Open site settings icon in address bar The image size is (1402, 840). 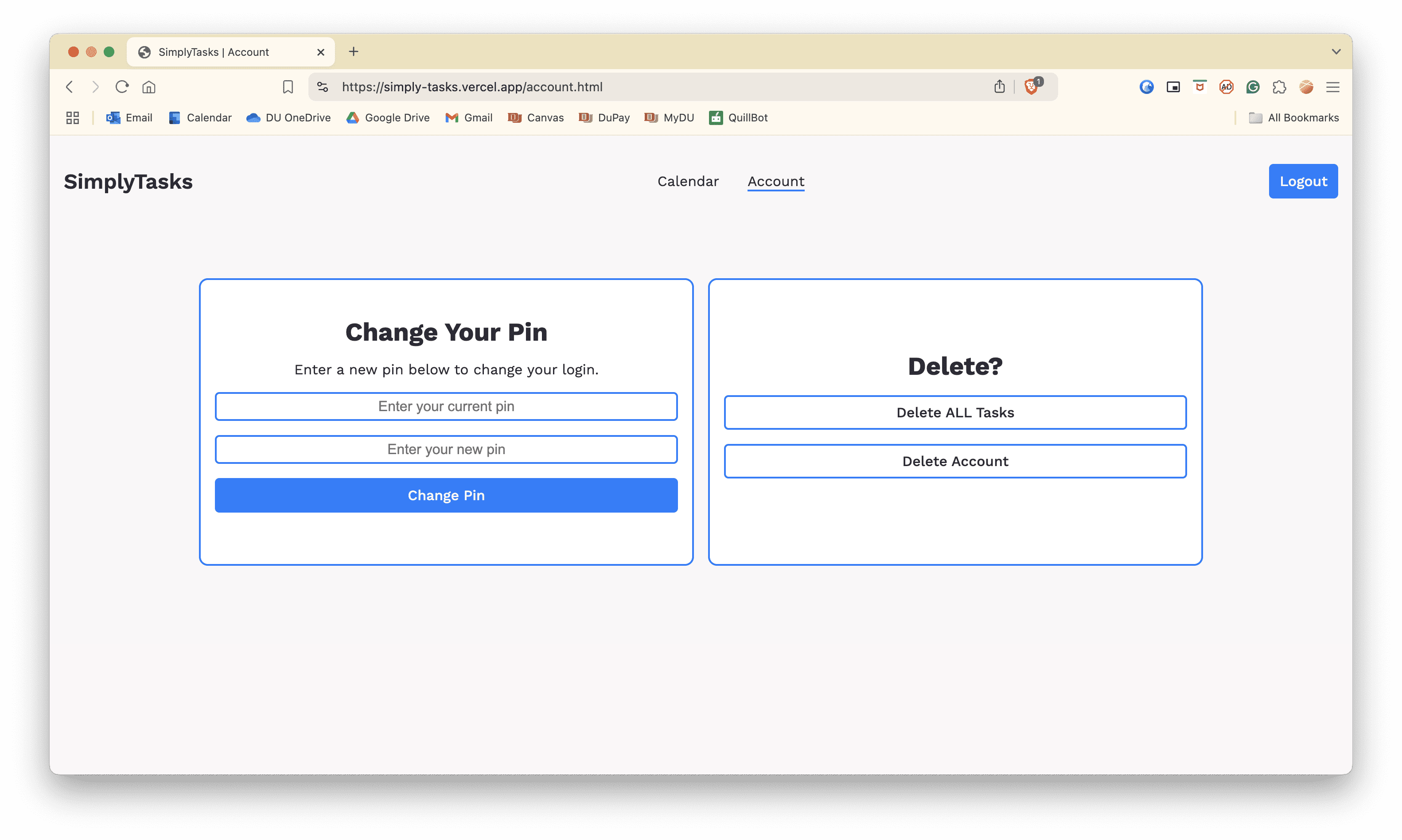click(x=323, y=86)
